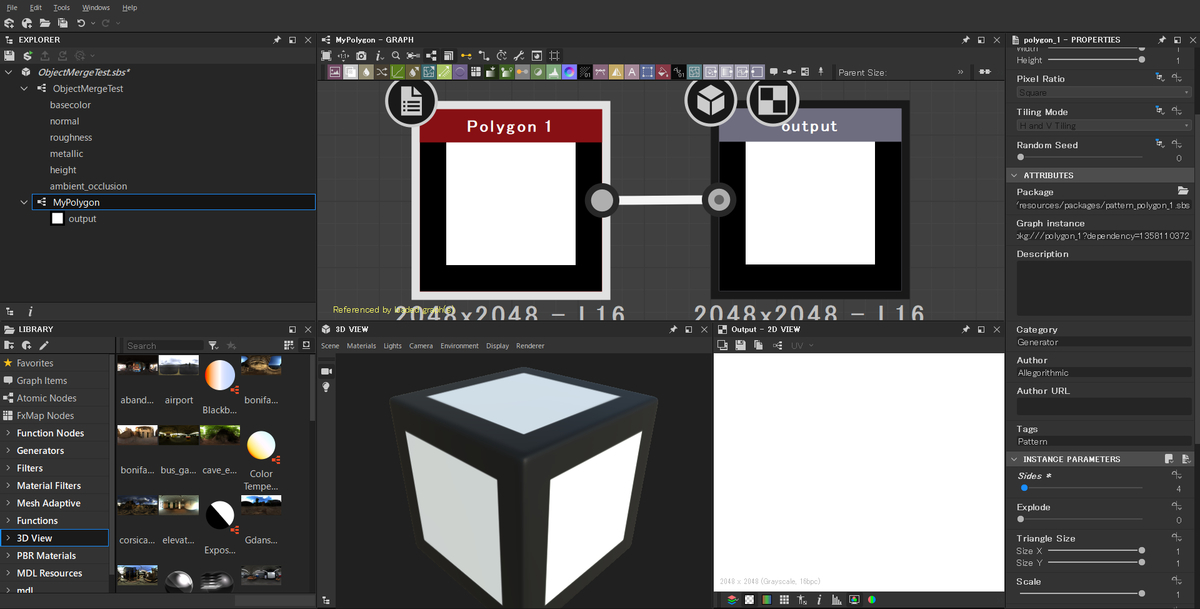Adjust the Scale slider
The height and width of the screenshot is (609, 1200).
[1080, 593]
